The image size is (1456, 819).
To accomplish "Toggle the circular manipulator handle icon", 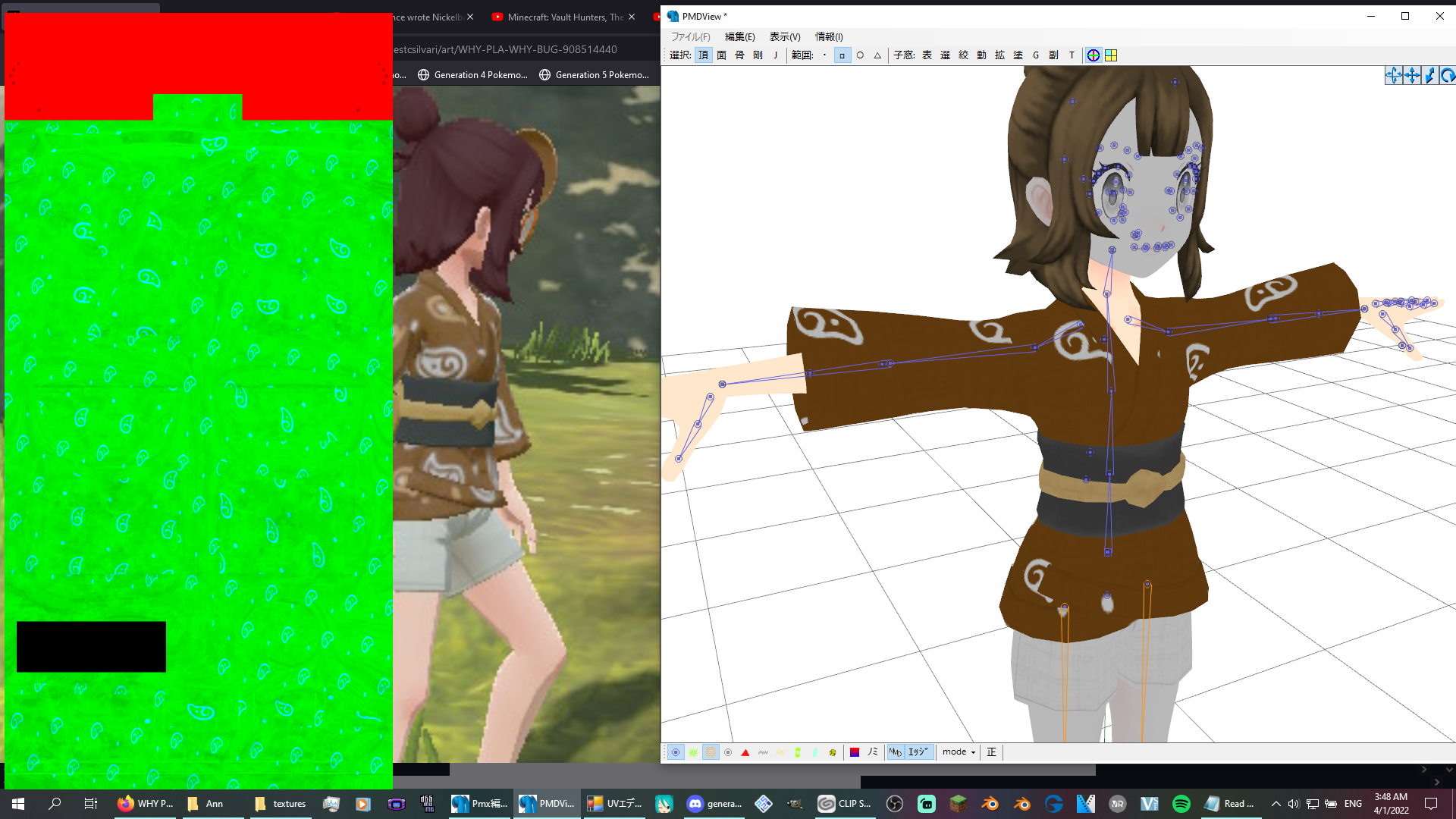I will tap(1093, 55).
